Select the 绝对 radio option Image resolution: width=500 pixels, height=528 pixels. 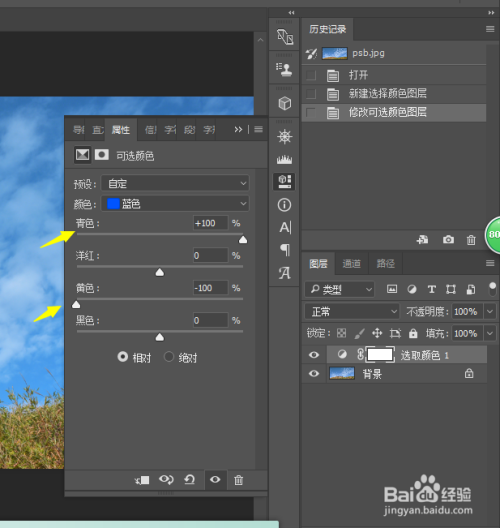point(169,357)
